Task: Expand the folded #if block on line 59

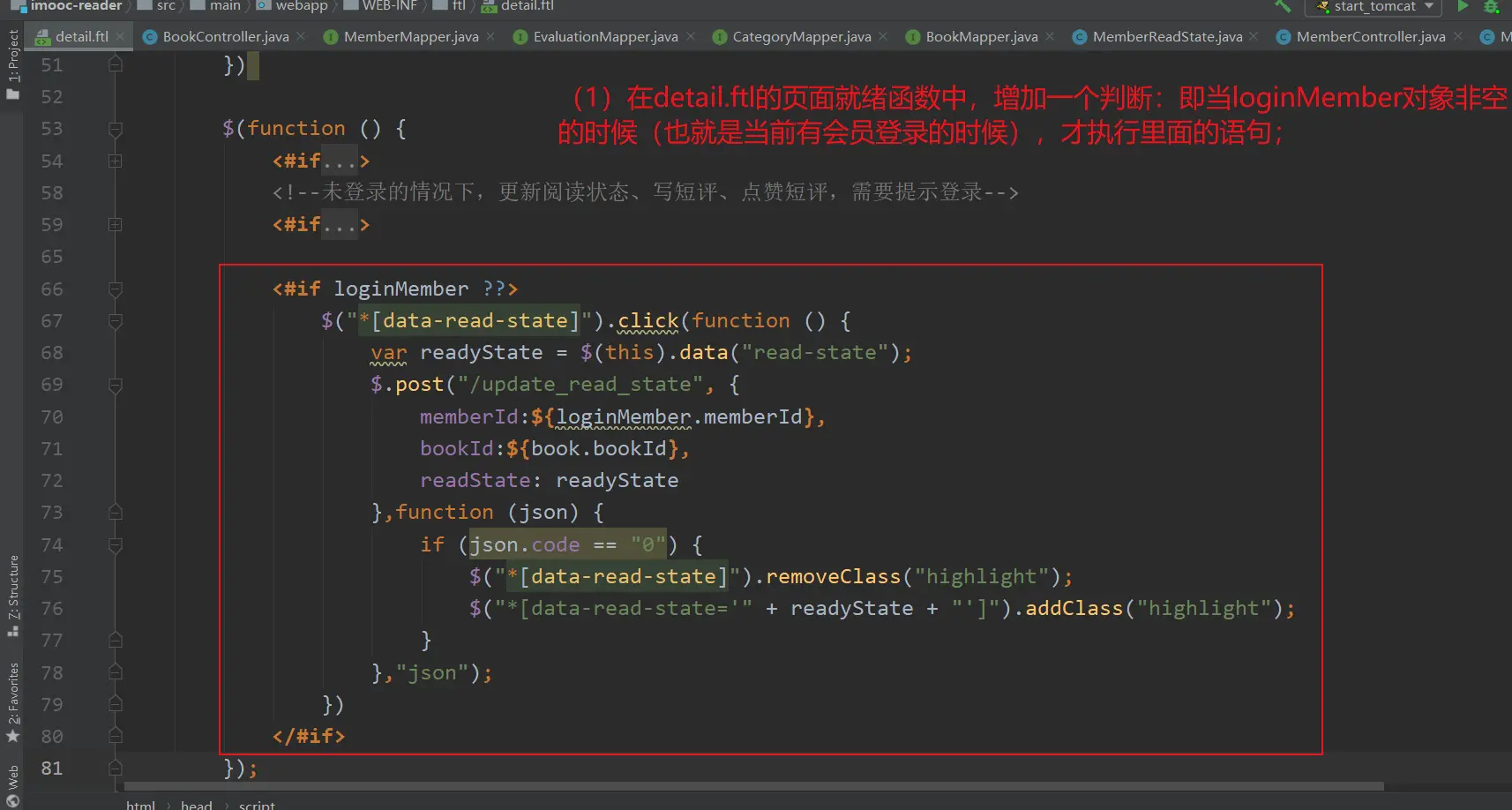Action: 115,224
